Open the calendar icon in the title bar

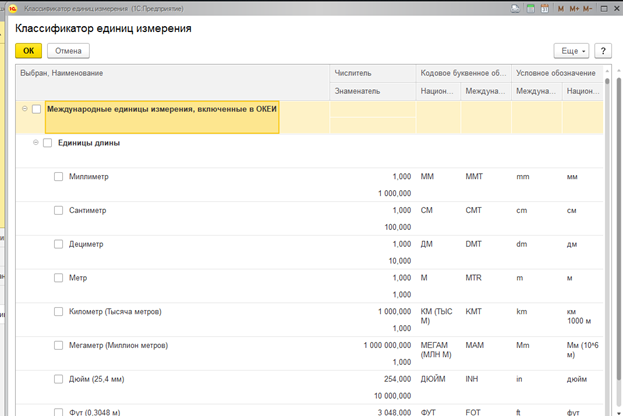coord(545,8)
